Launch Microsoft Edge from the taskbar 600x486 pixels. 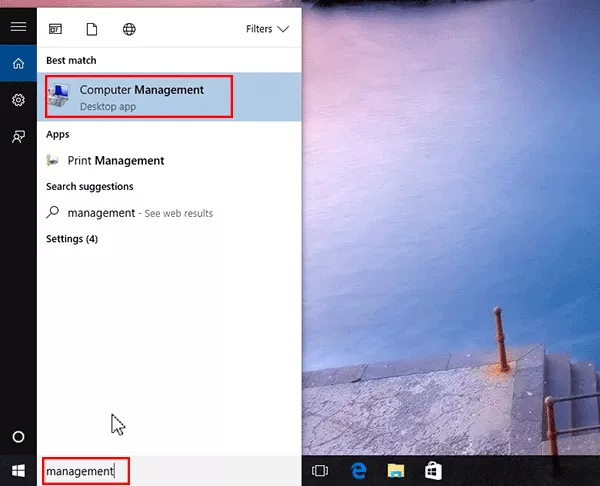point(358,470)
